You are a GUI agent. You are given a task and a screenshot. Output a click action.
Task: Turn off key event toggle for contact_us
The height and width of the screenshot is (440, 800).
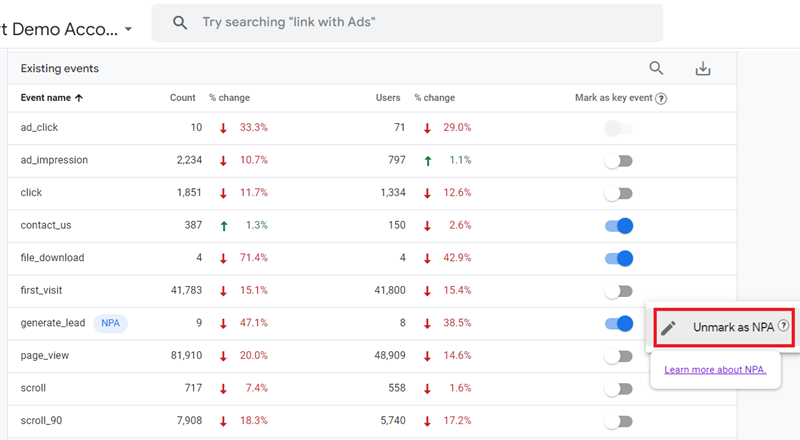[x=619, y=226]
